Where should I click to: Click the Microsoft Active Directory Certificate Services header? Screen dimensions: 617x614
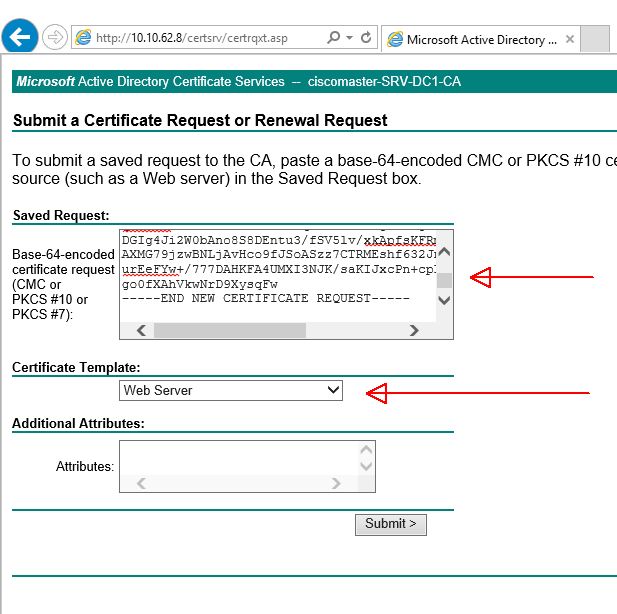click(238, 81)
